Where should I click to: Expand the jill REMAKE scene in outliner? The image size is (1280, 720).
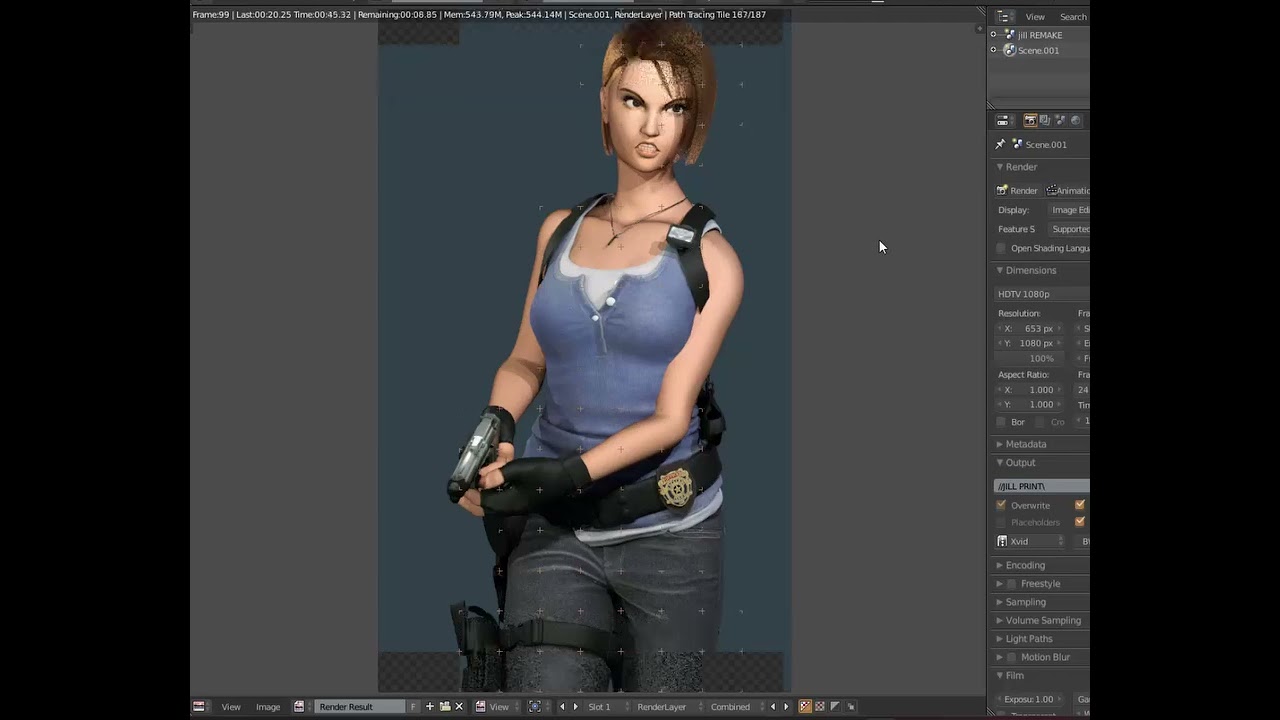[x=993, y=34]
